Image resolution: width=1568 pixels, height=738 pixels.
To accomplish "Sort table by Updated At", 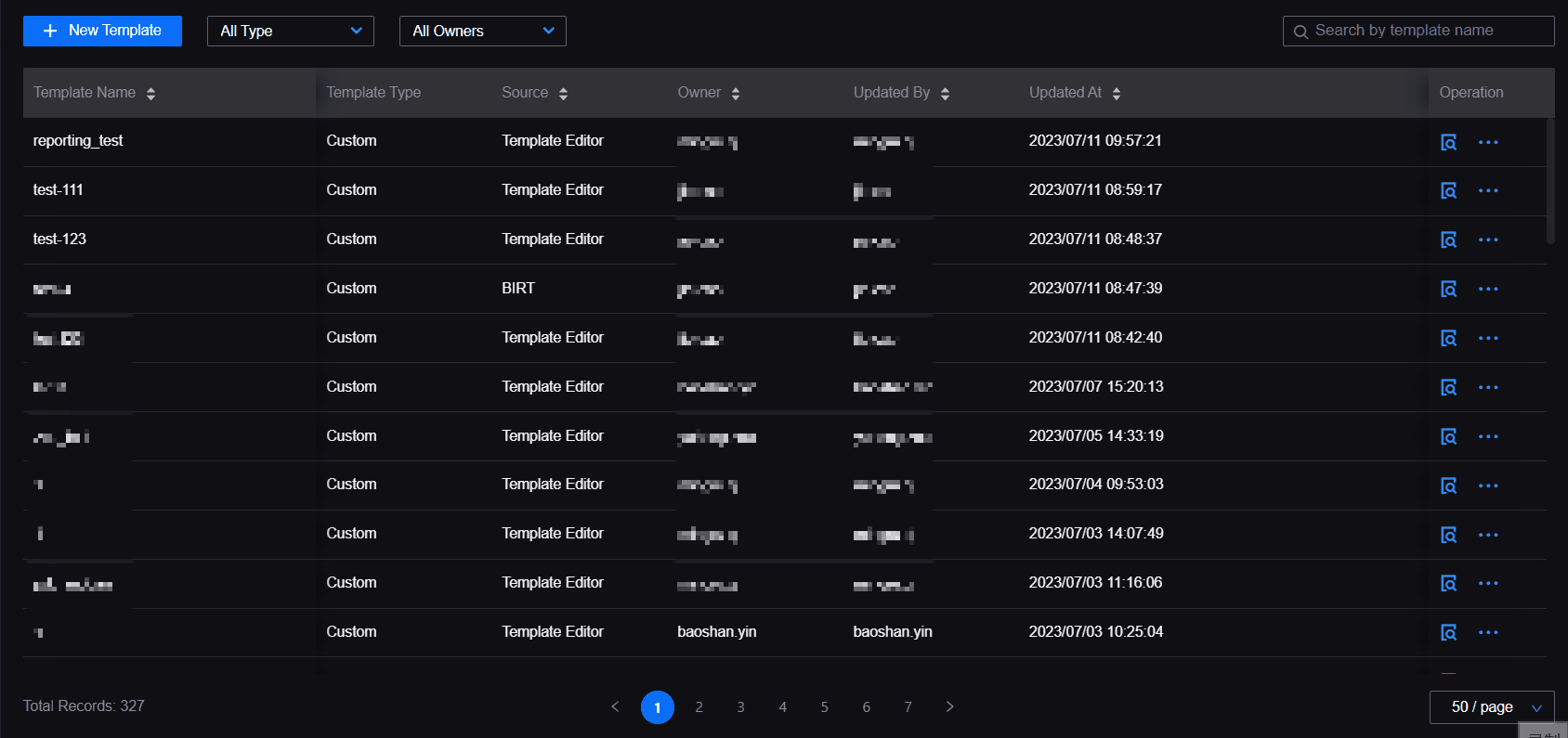I will click(x=1116, y=93).
